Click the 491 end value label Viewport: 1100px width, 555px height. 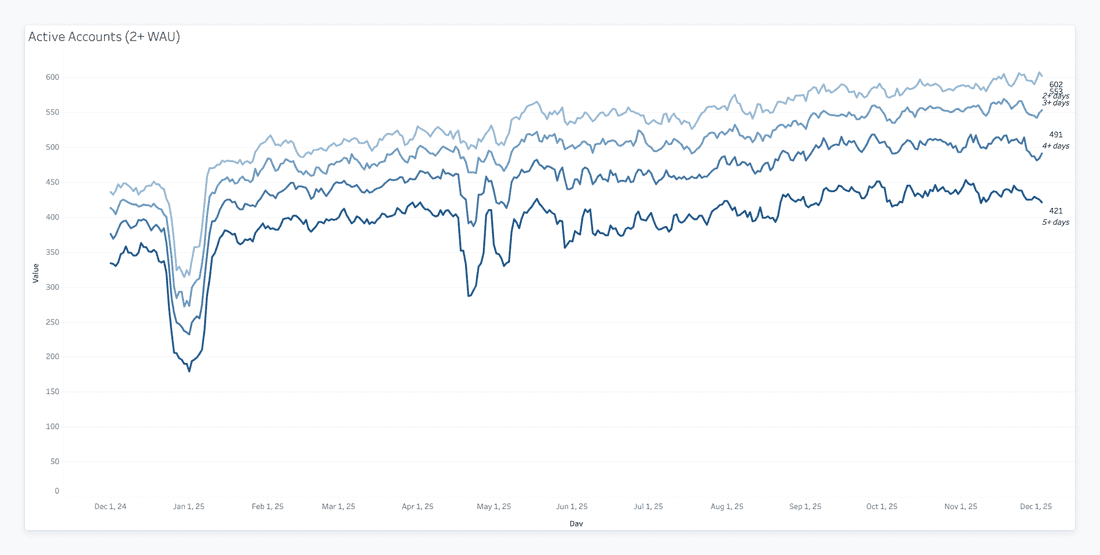[x=1055, y=135]
